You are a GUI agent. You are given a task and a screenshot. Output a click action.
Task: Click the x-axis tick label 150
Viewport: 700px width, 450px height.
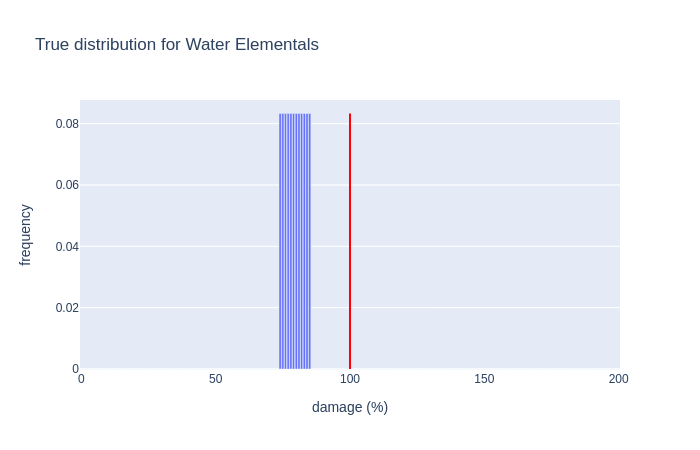coord(484,379)
